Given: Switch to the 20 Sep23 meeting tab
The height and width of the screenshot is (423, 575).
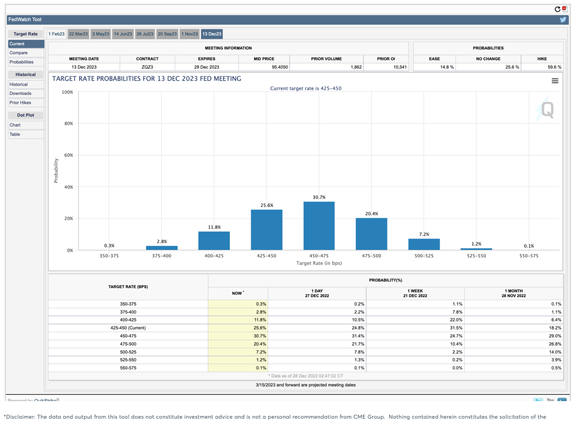Looking at the screenshot, I should [x=167, y=34].
